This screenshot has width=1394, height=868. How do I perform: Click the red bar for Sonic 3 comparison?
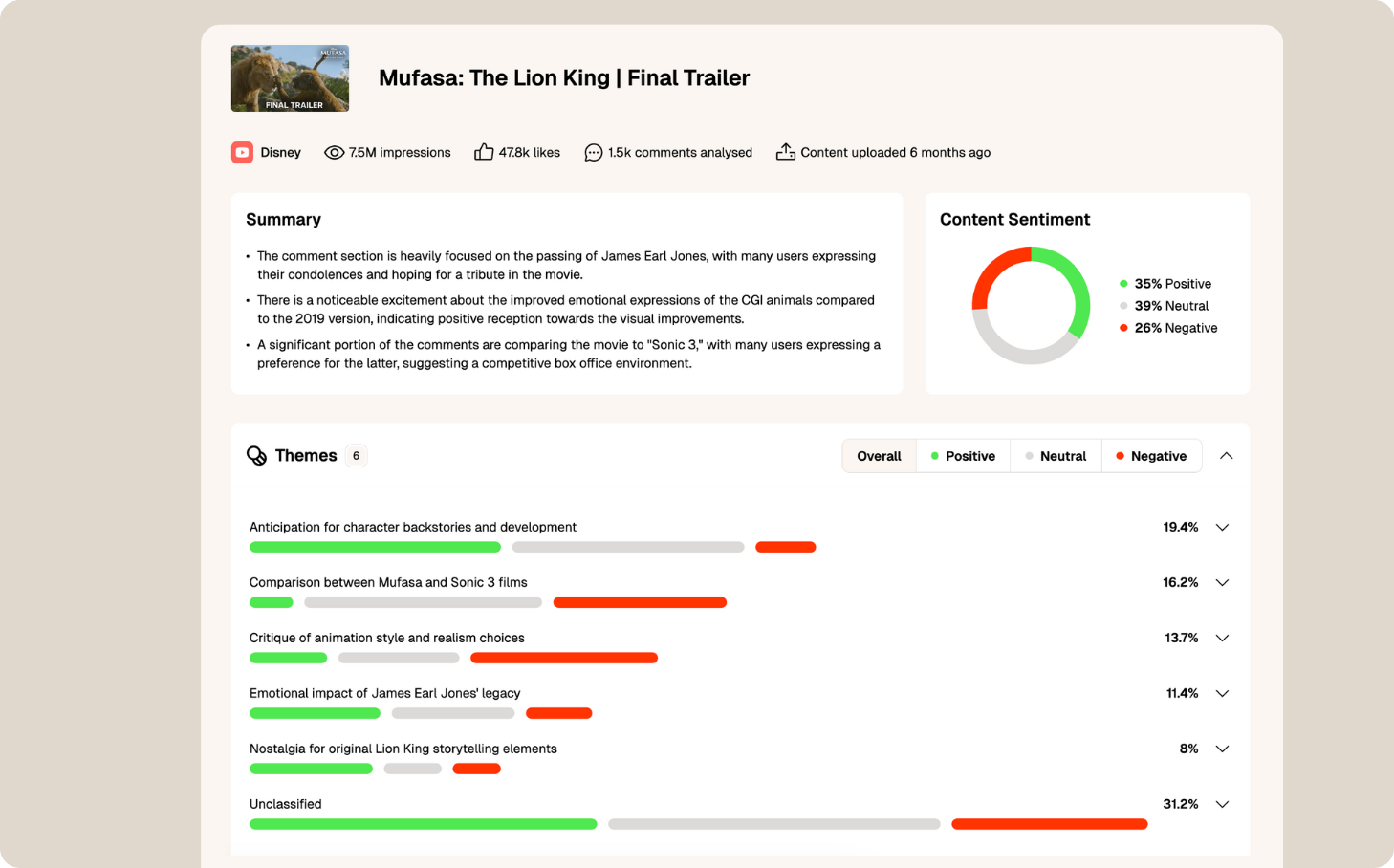[x=640, y=603]
